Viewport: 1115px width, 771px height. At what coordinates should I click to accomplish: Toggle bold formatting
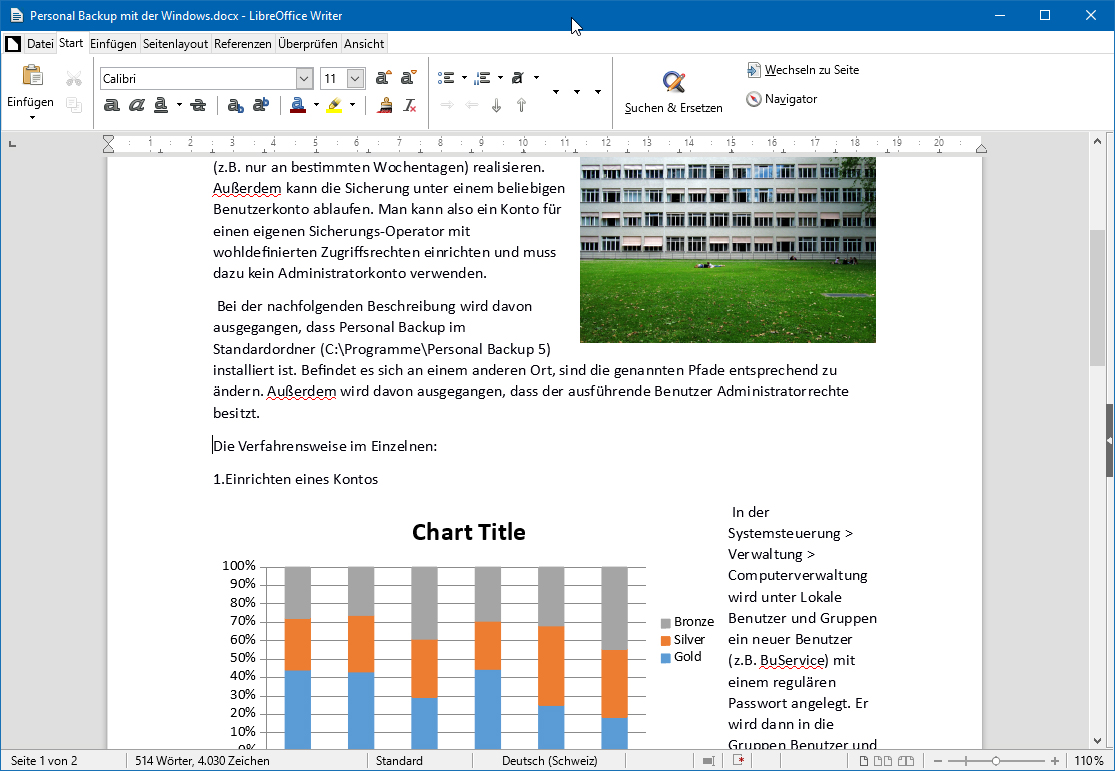pos(112,105)
